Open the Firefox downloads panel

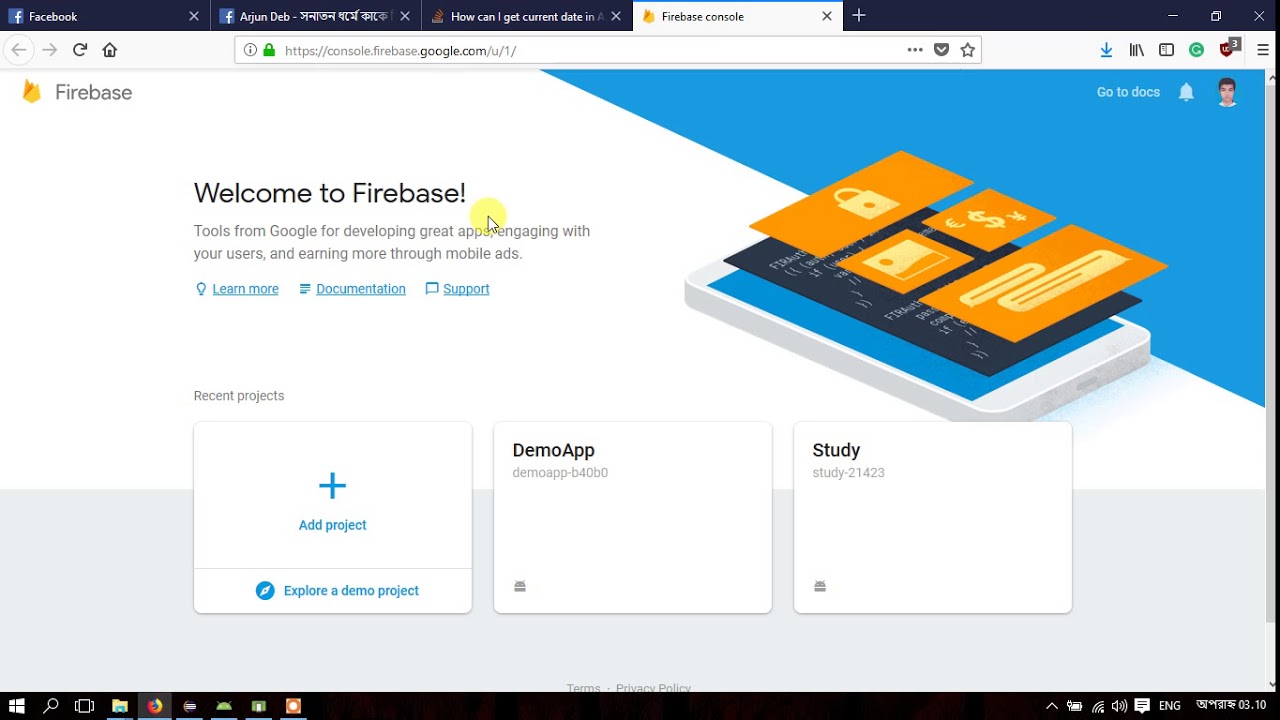click(x=1106, y=50)
